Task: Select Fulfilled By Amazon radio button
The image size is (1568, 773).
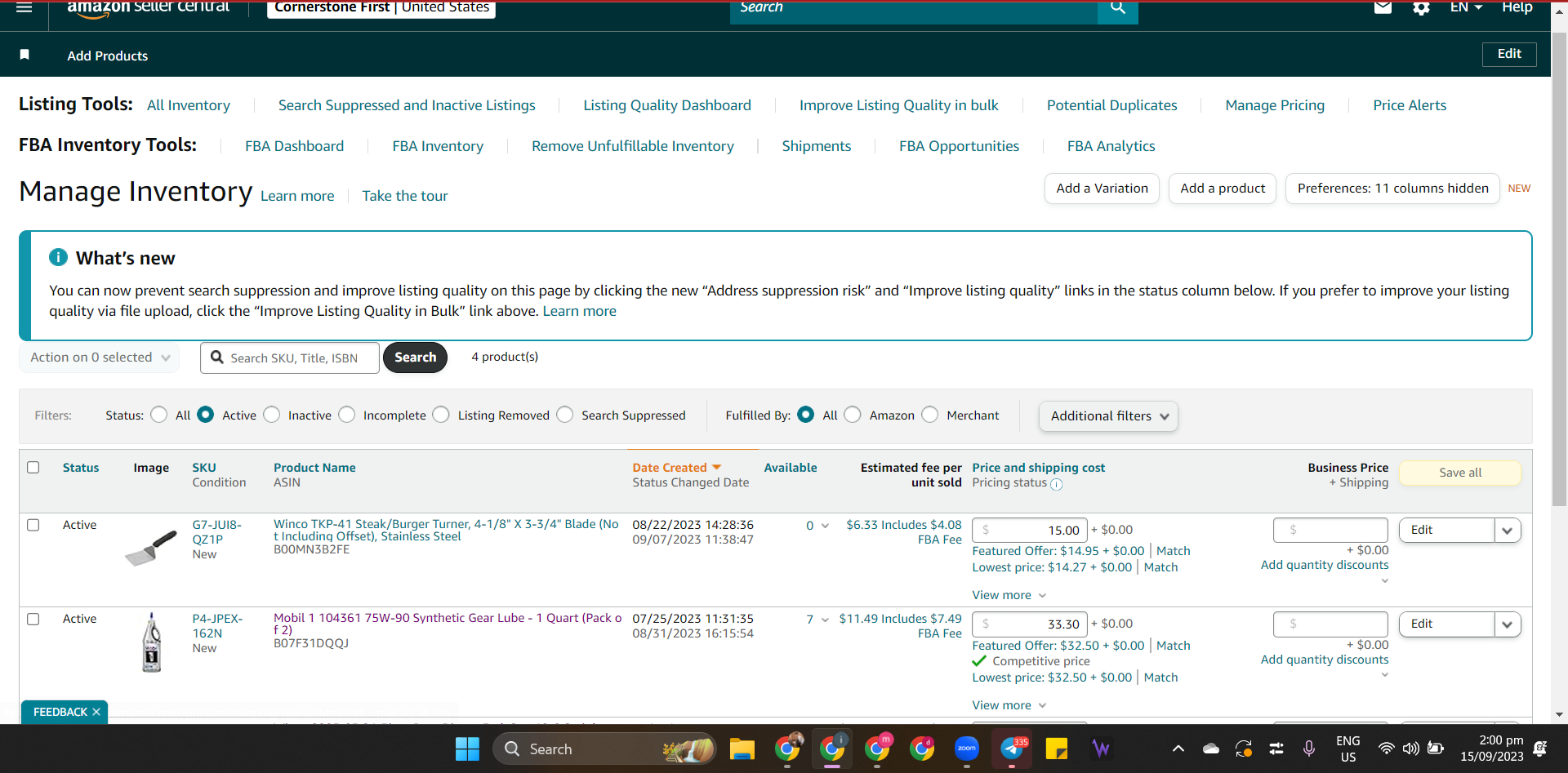Action: point(853,415)
